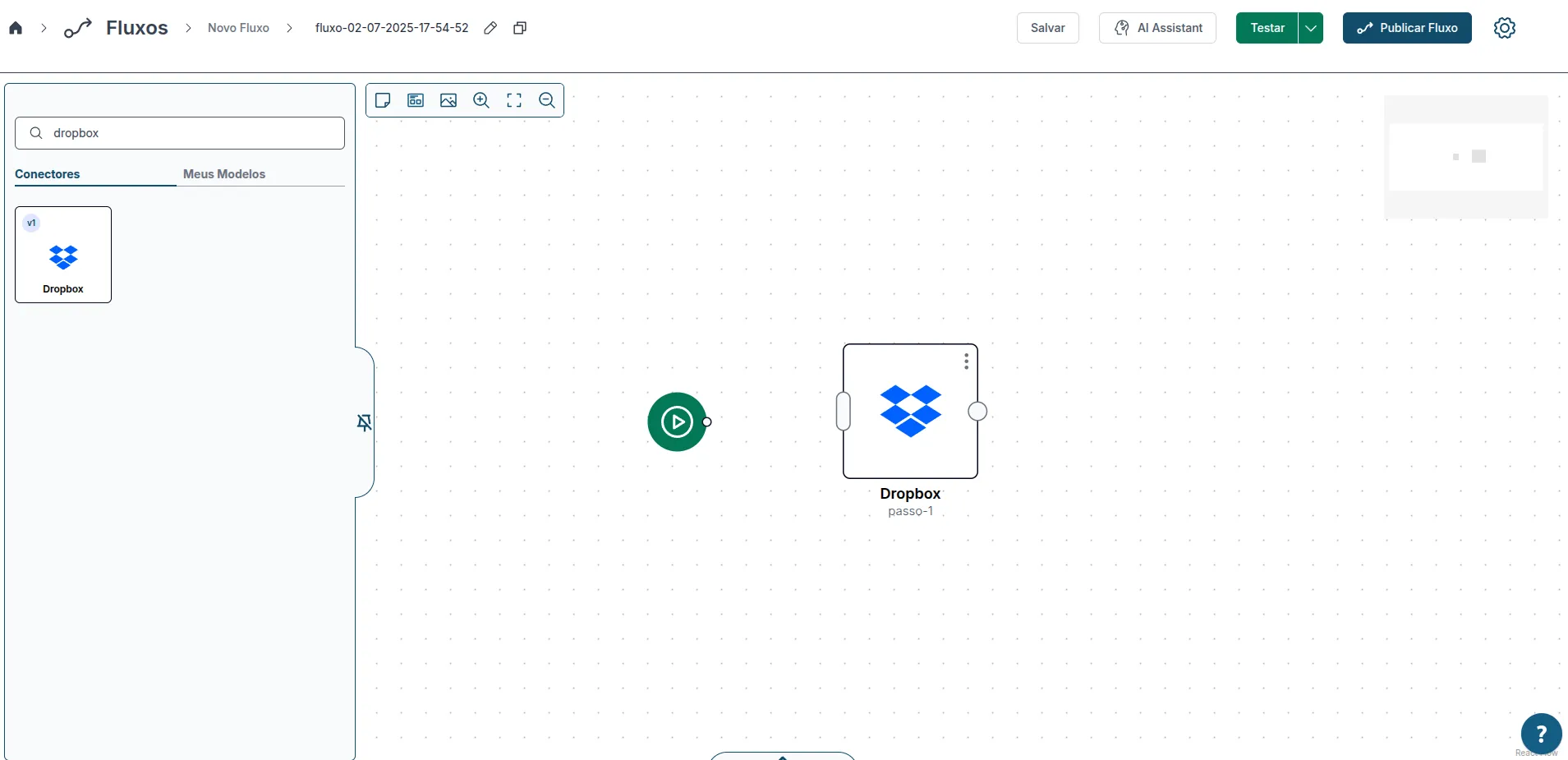Zoom in on the canvas

coord(481,100)
